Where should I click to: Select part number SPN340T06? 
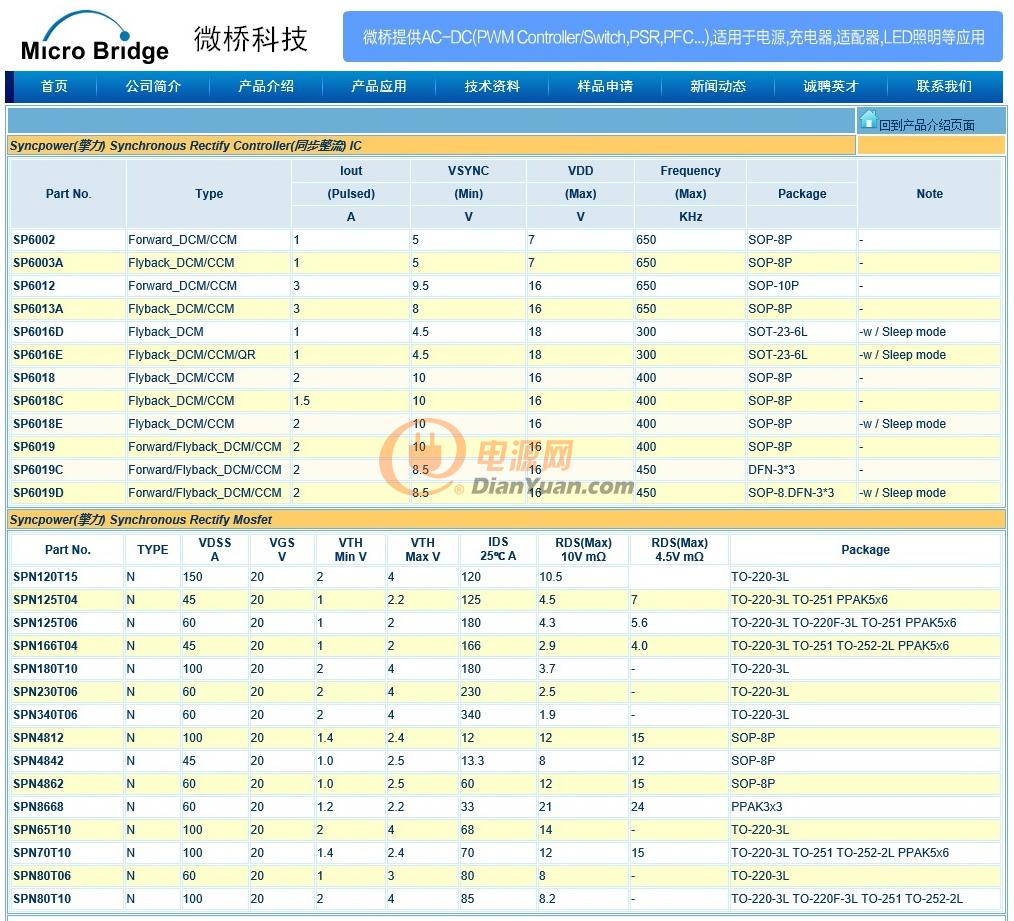[x=45, y=714]
